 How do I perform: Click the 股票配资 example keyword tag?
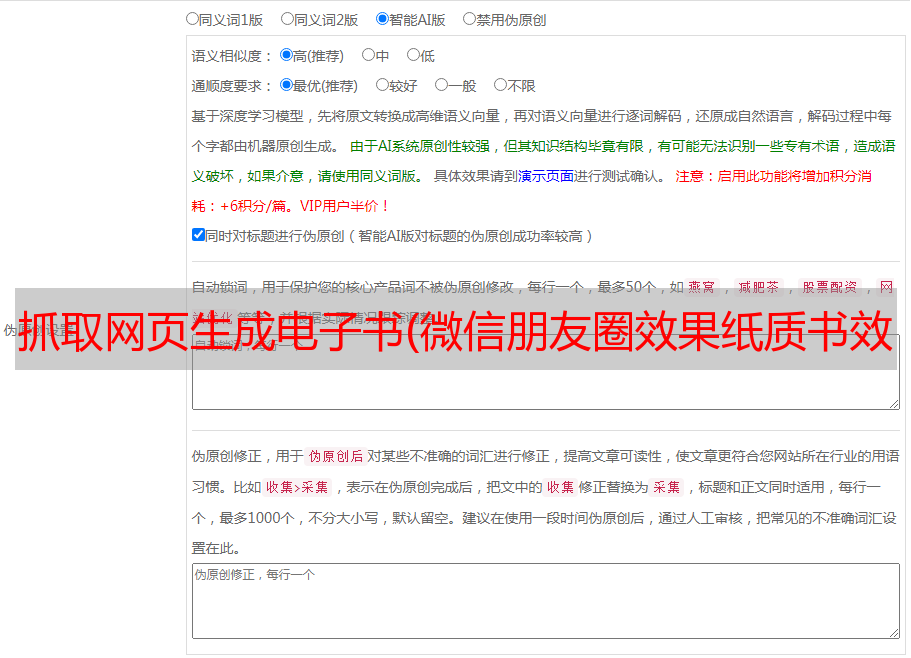tap(830, 287)
